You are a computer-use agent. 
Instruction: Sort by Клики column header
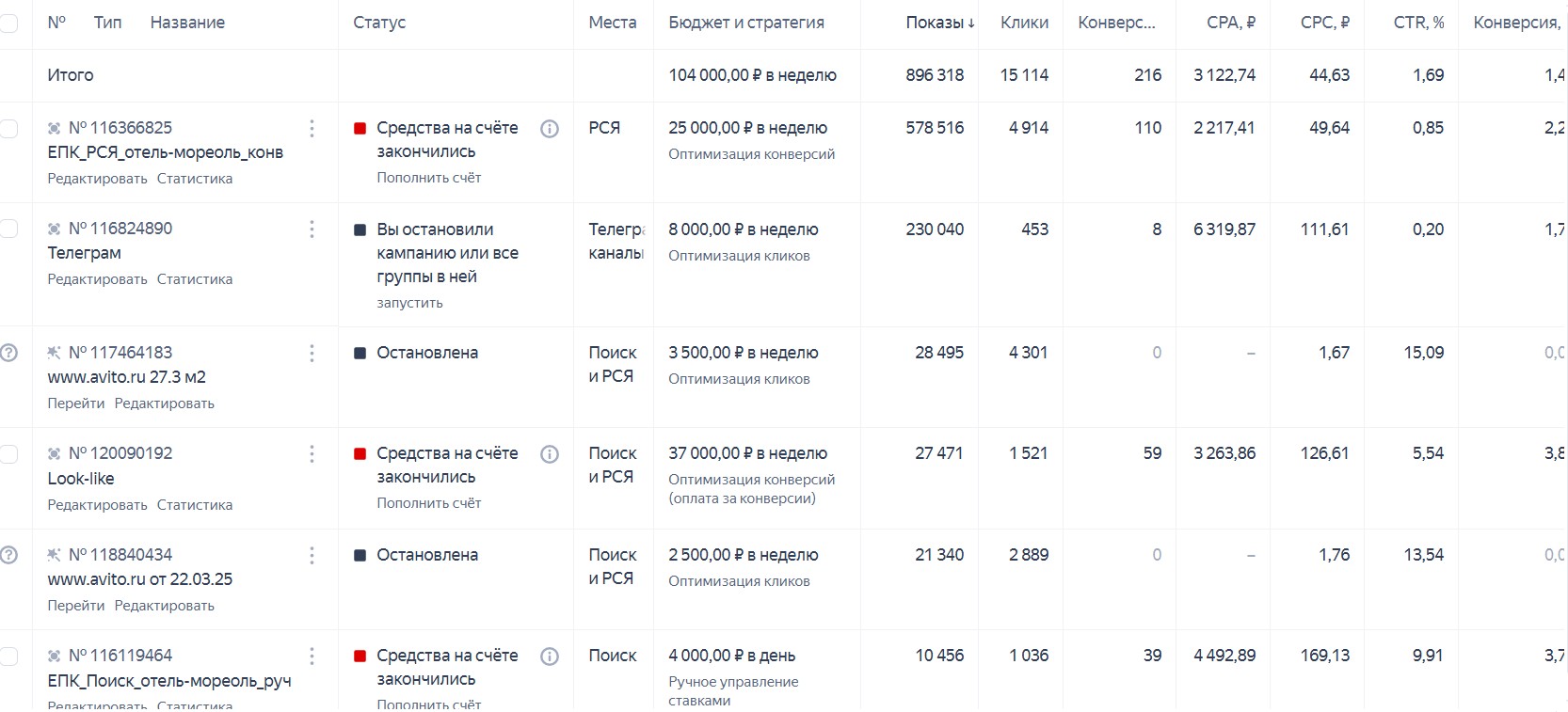(1024, 23)
